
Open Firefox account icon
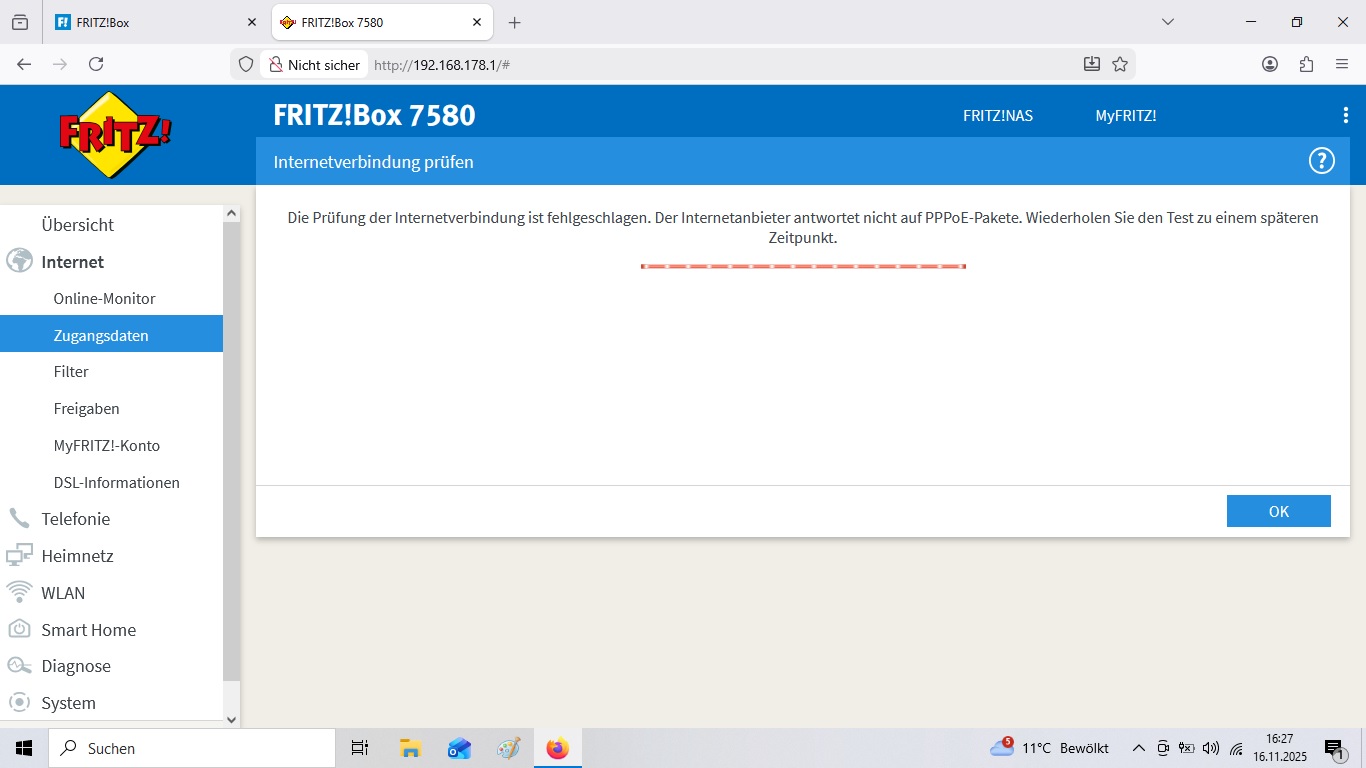[1270, 64]
